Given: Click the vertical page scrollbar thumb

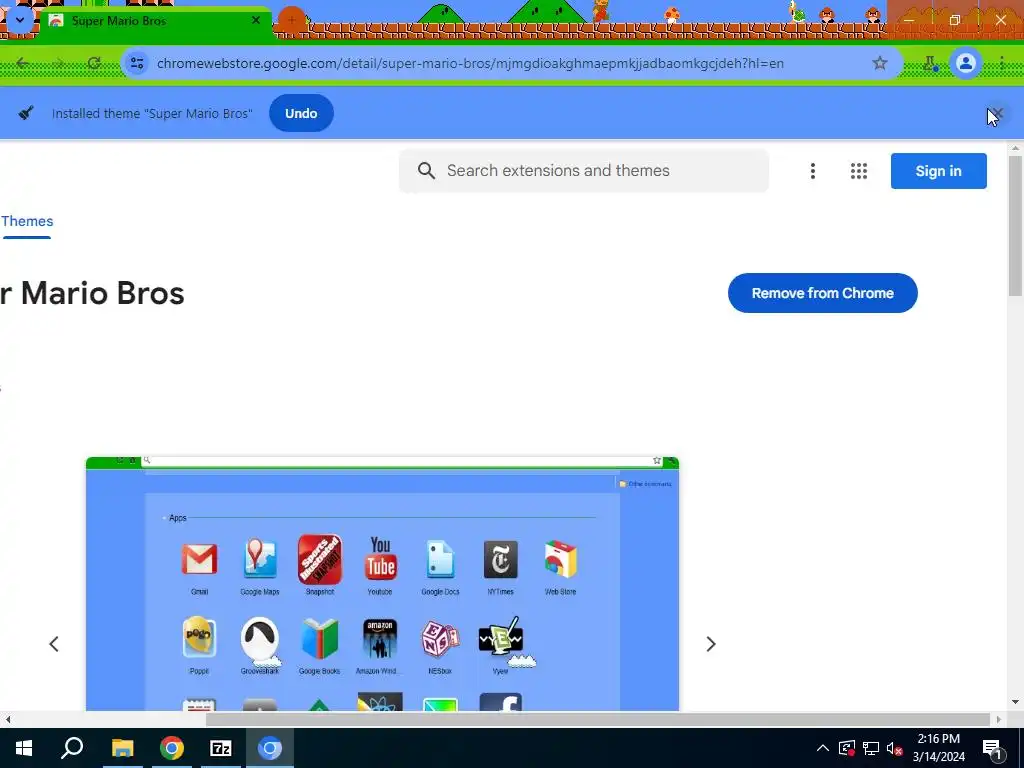Looking at the screenshot, I should click(1015, 225).
